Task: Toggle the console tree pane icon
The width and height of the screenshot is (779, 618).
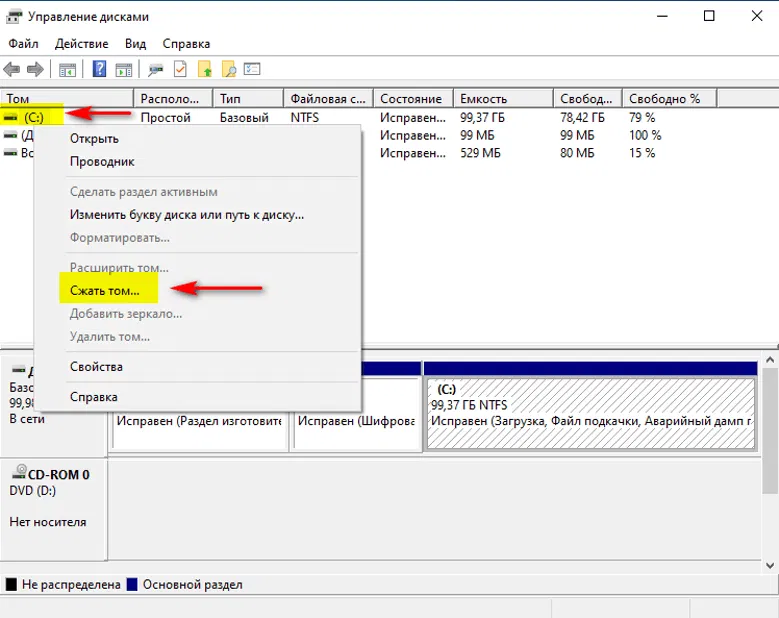Action: [x=67, y=70]
